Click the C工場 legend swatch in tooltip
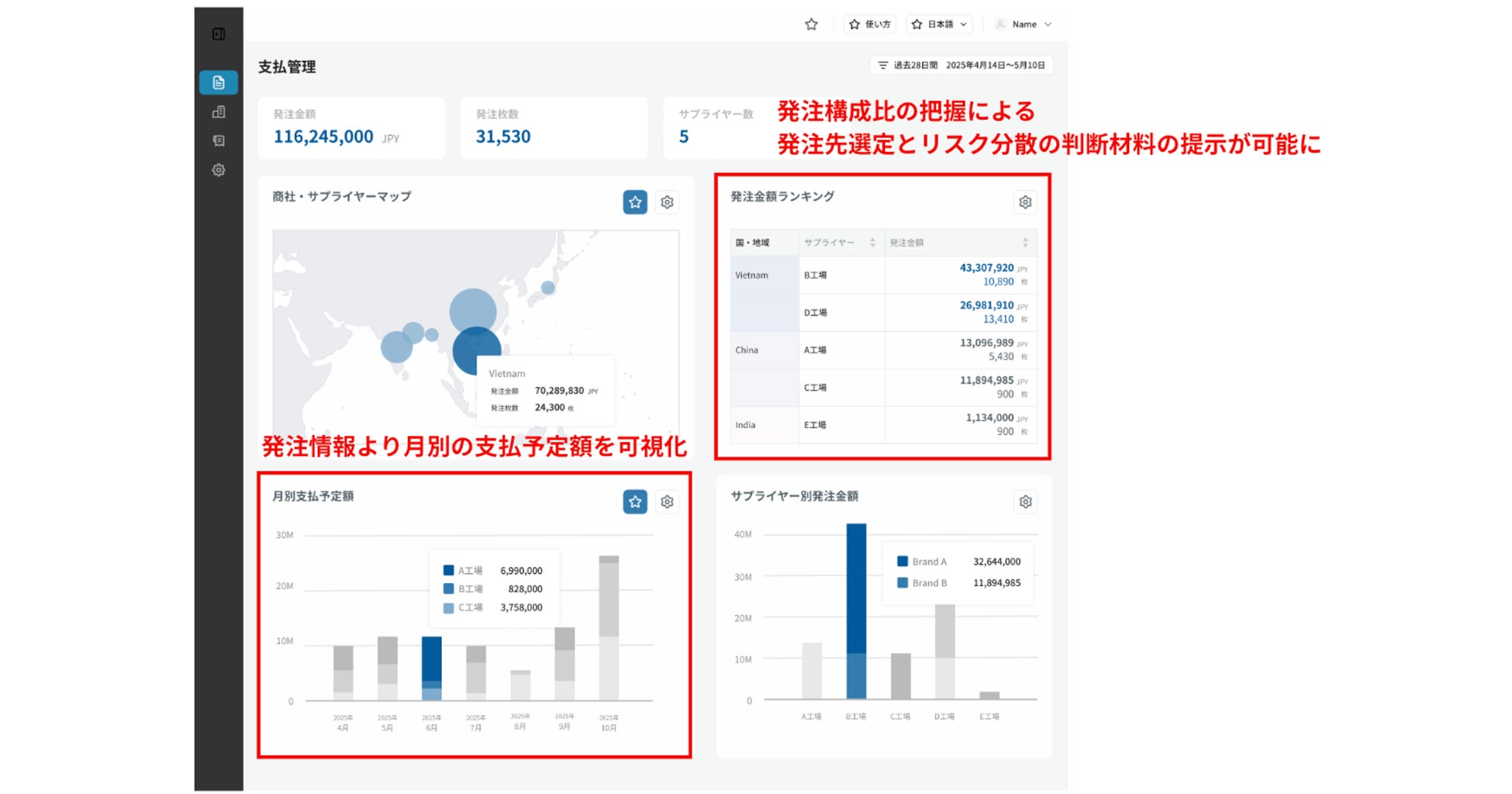Image resolution: width=1512 pixels, height=794 pixels. tap(448, 608)
